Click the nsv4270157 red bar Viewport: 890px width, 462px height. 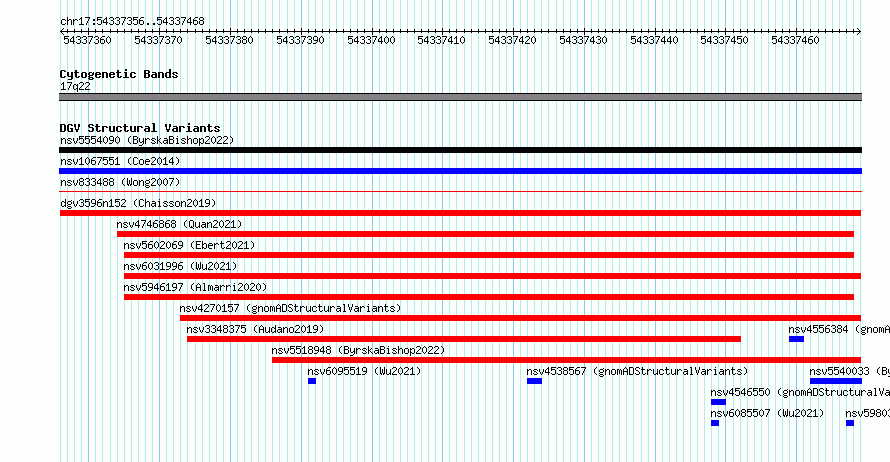pyautogui.click(x=520, y=318)
